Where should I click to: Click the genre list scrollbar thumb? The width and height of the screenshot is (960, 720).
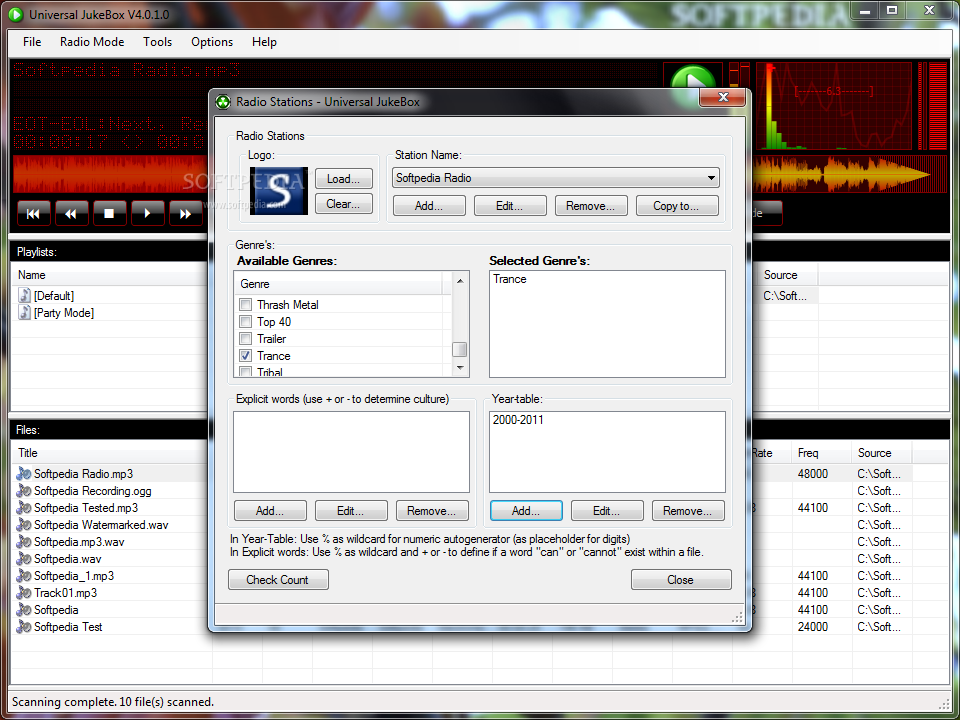[x=460, y=350]
